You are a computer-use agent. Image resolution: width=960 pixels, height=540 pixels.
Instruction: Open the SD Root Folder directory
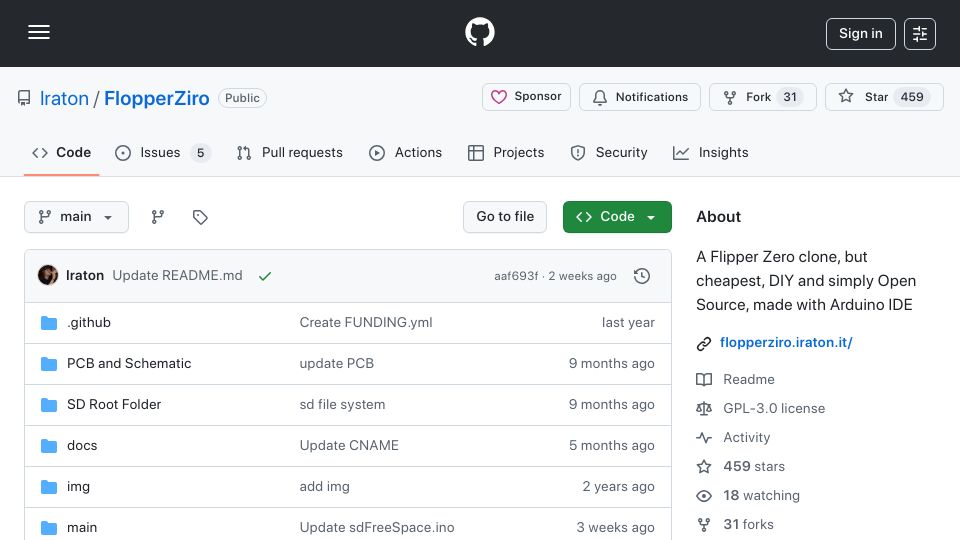[114, 405]
